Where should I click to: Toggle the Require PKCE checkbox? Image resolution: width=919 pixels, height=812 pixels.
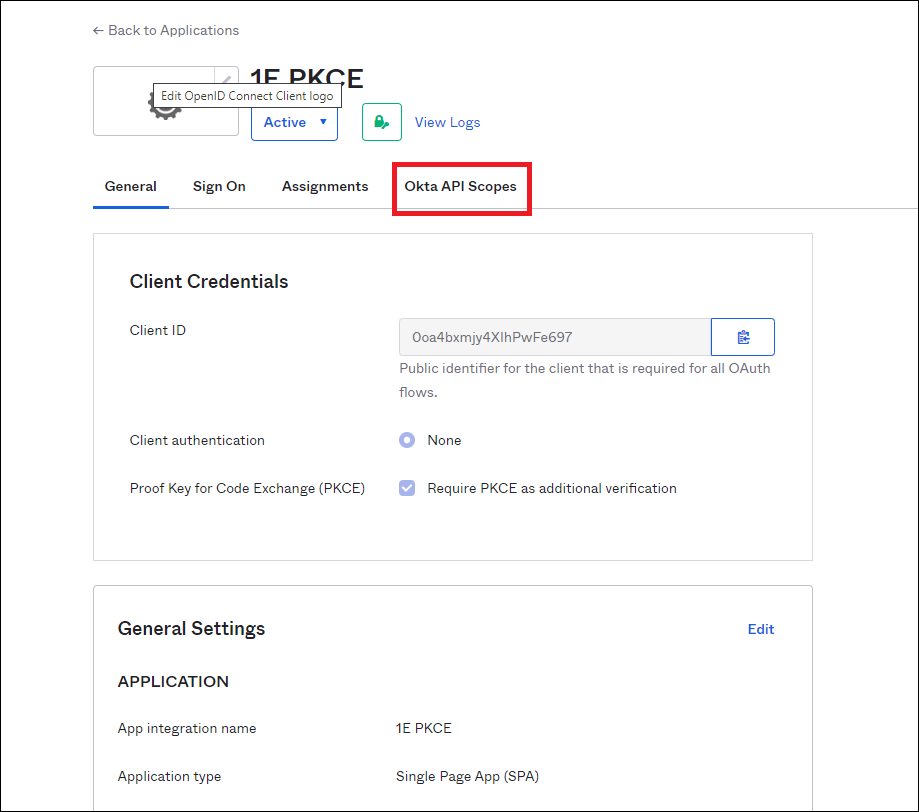tap(407, 488)
